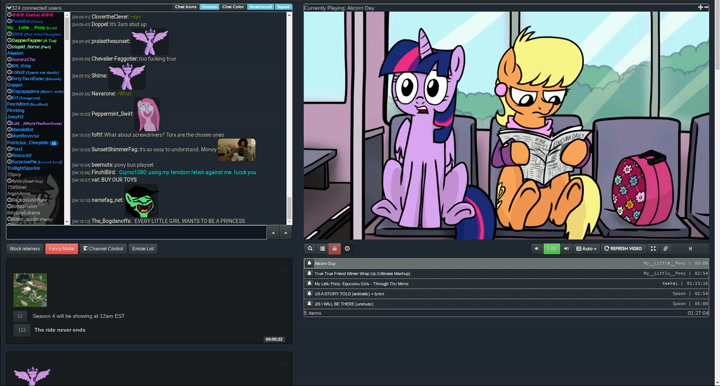Open the Emote List button
This screenshot has width=720, height=386.
[x=143, y=249]
